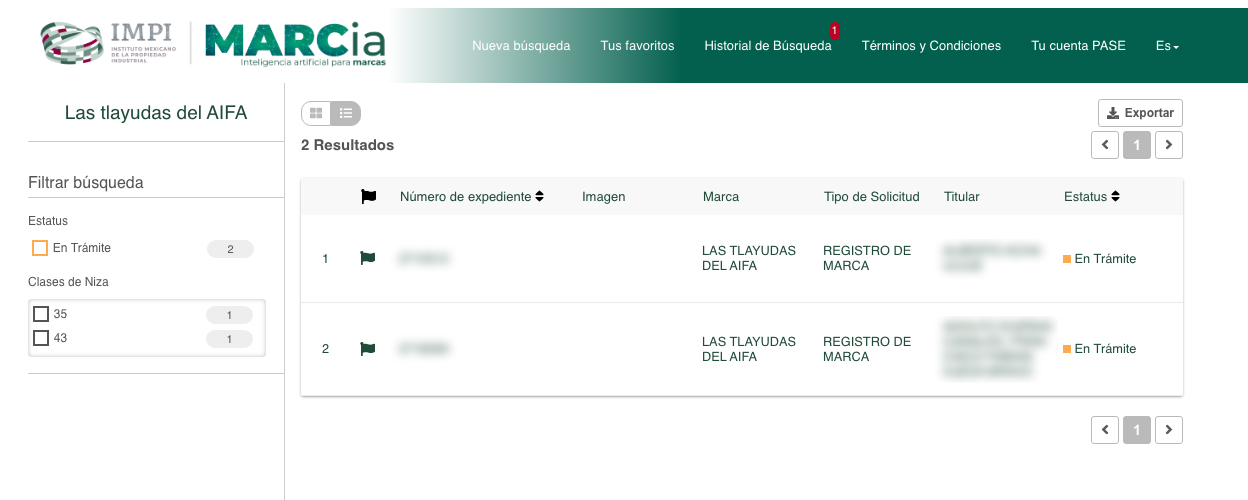
Task: Click the Exportar button
Action: tap(1140, 113)
